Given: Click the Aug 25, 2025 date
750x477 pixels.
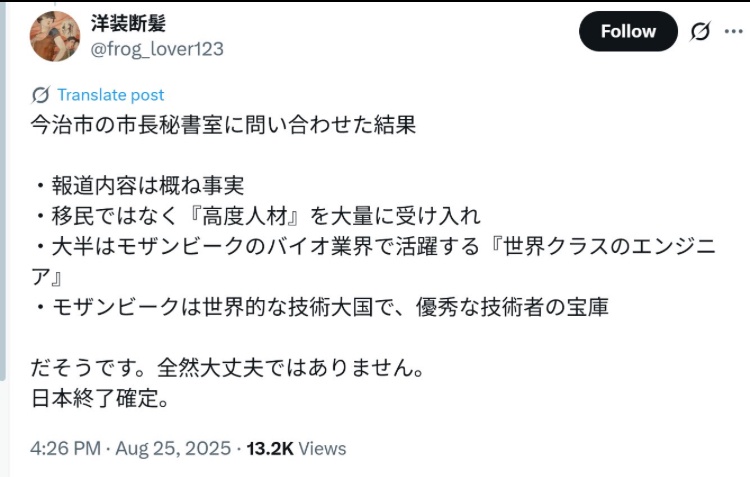Looking at the screenshot, I should (x=173, y=448).
